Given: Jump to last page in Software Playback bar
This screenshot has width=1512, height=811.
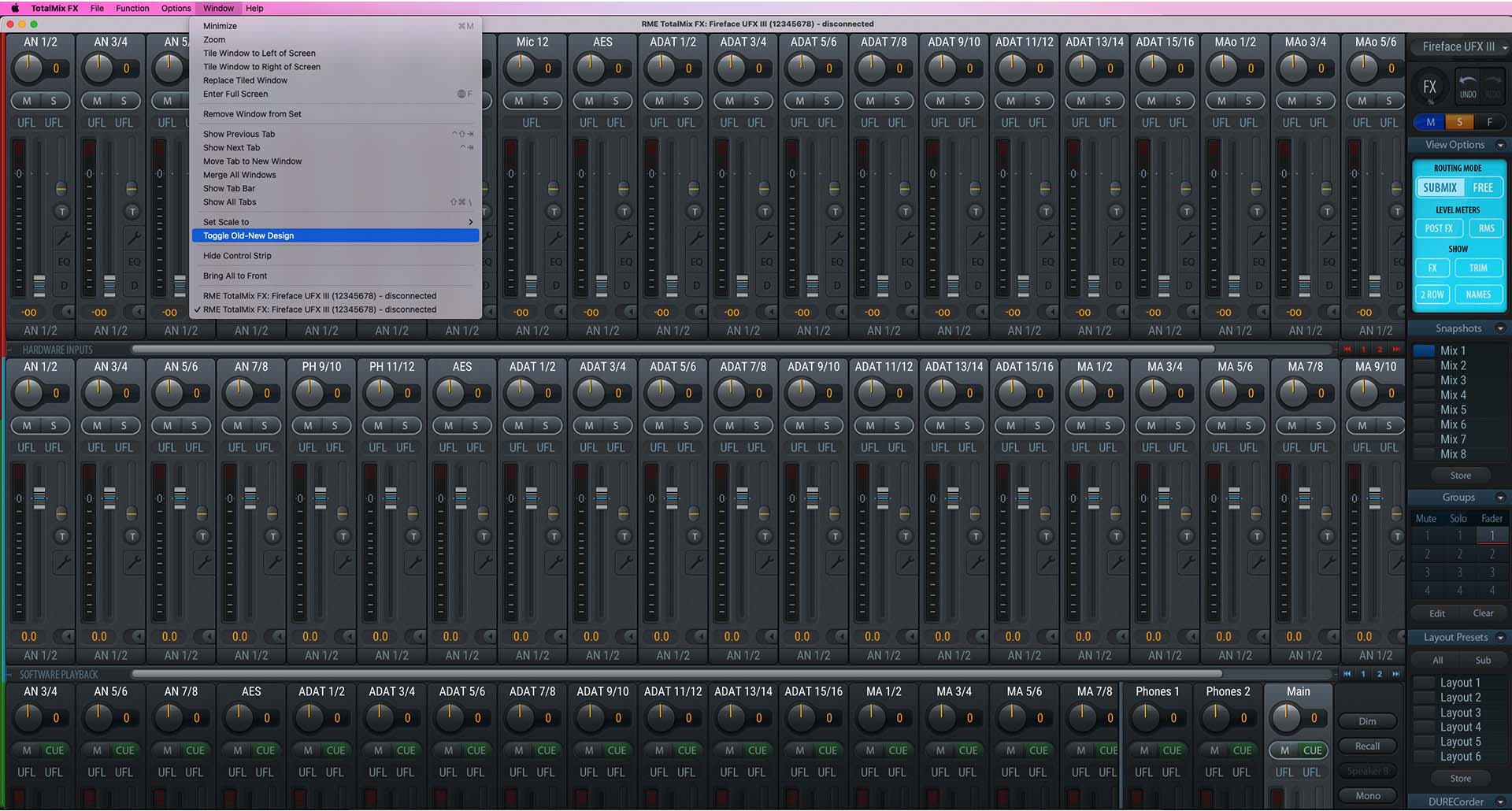Looking at the screenshot, I should [x=1396, y=674].
